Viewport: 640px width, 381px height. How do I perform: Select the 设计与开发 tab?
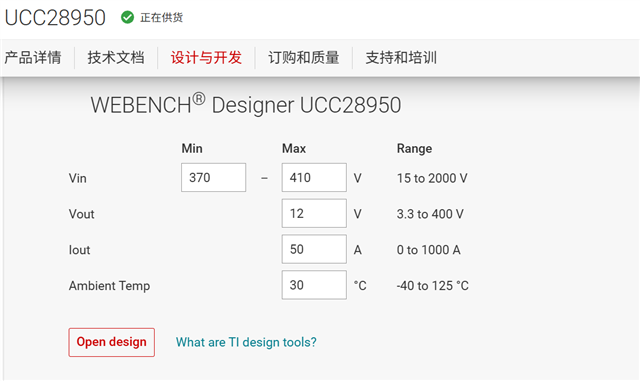(x=206, y=58)
